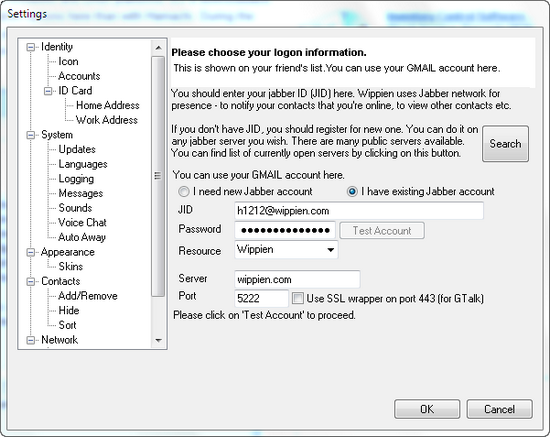Open the Hide contacts settings

[69, 311]
